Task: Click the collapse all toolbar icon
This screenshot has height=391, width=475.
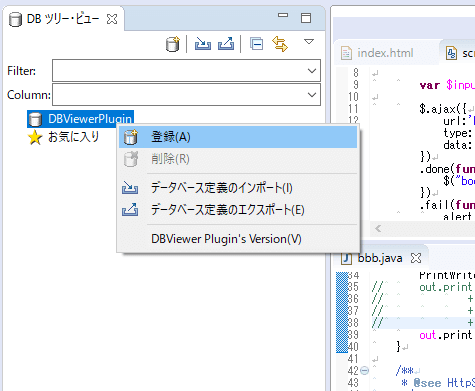Action: coord(256,44)
